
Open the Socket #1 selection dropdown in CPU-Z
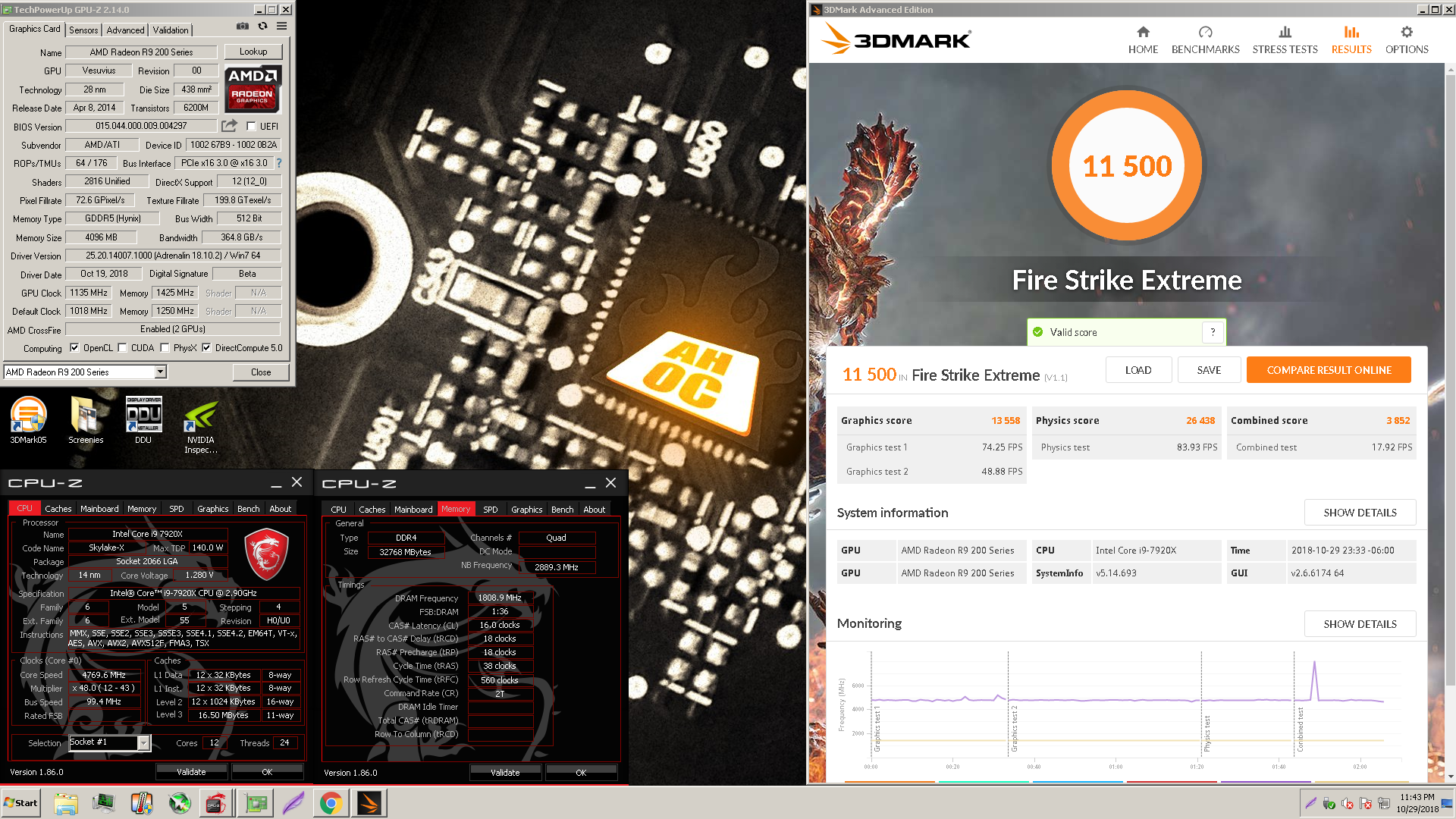tap(143, 743)
